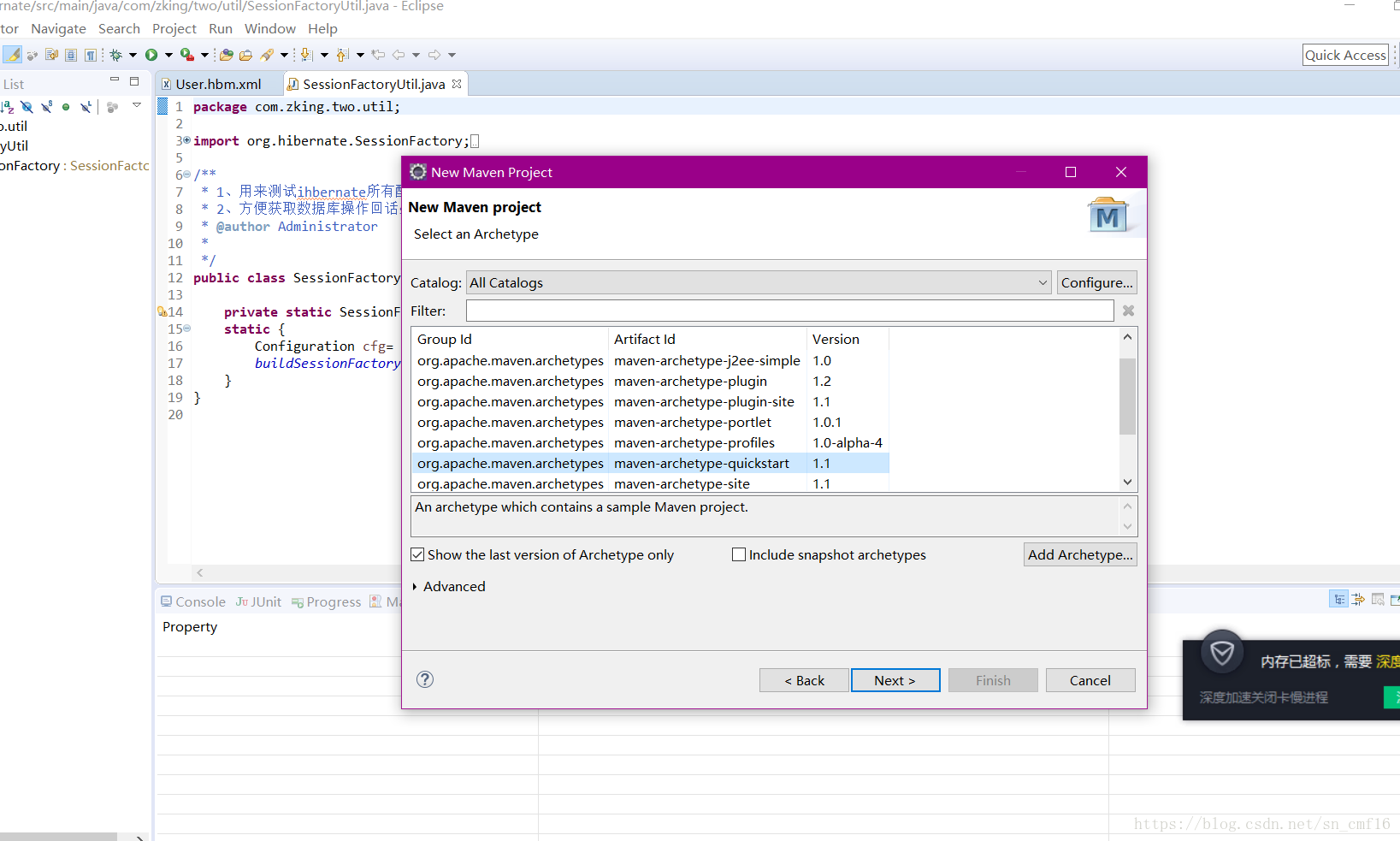
Task: Click the Search flashlight toolbar icon
Action: coord(267,55)
